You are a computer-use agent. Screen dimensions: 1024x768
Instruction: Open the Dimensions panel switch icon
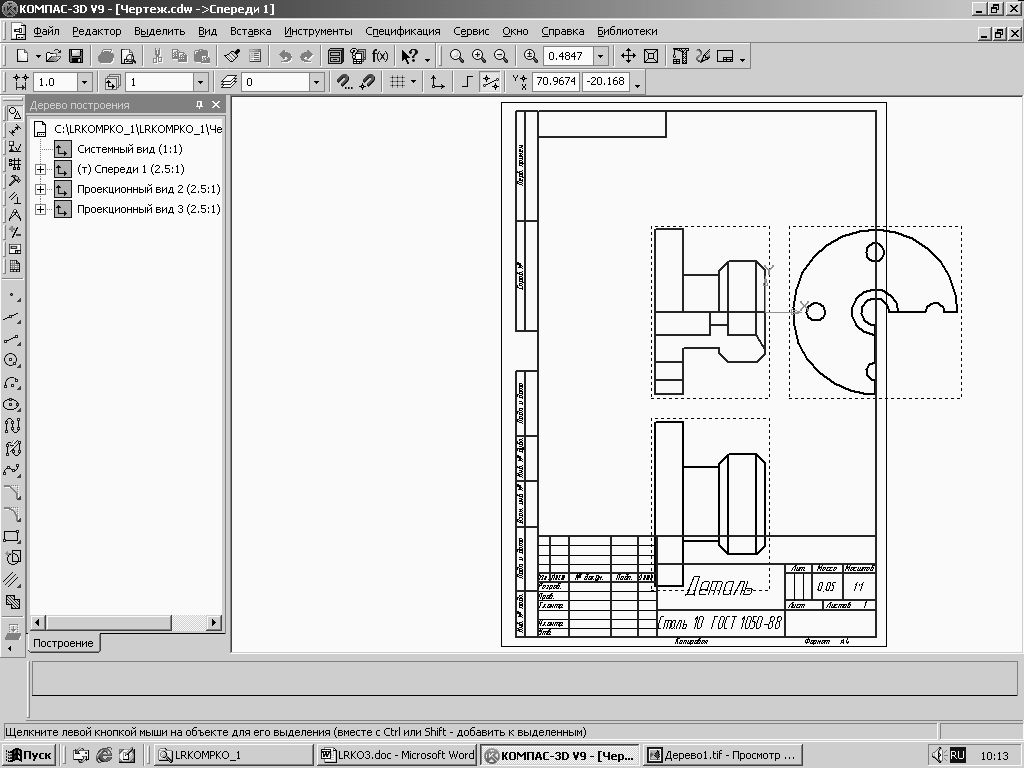tap(14, 130)
